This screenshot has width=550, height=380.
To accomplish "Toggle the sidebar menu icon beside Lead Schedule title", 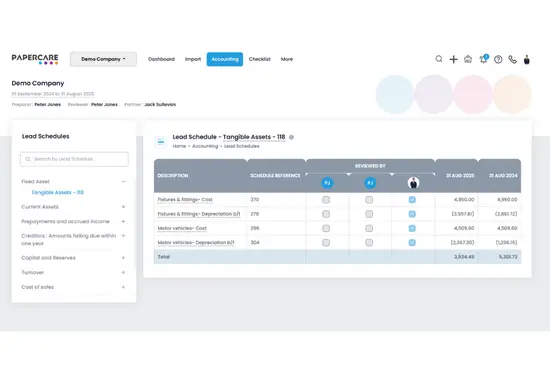I will point(161,141).
